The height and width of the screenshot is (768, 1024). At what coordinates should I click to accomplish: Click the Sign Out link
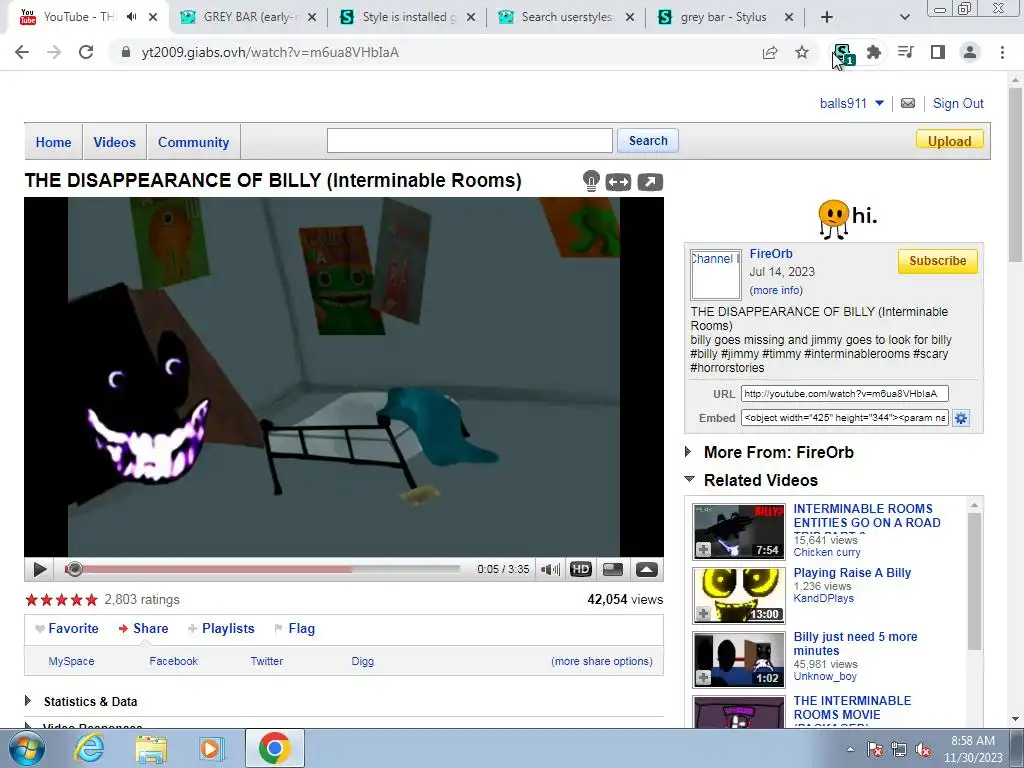pos(958,103)
